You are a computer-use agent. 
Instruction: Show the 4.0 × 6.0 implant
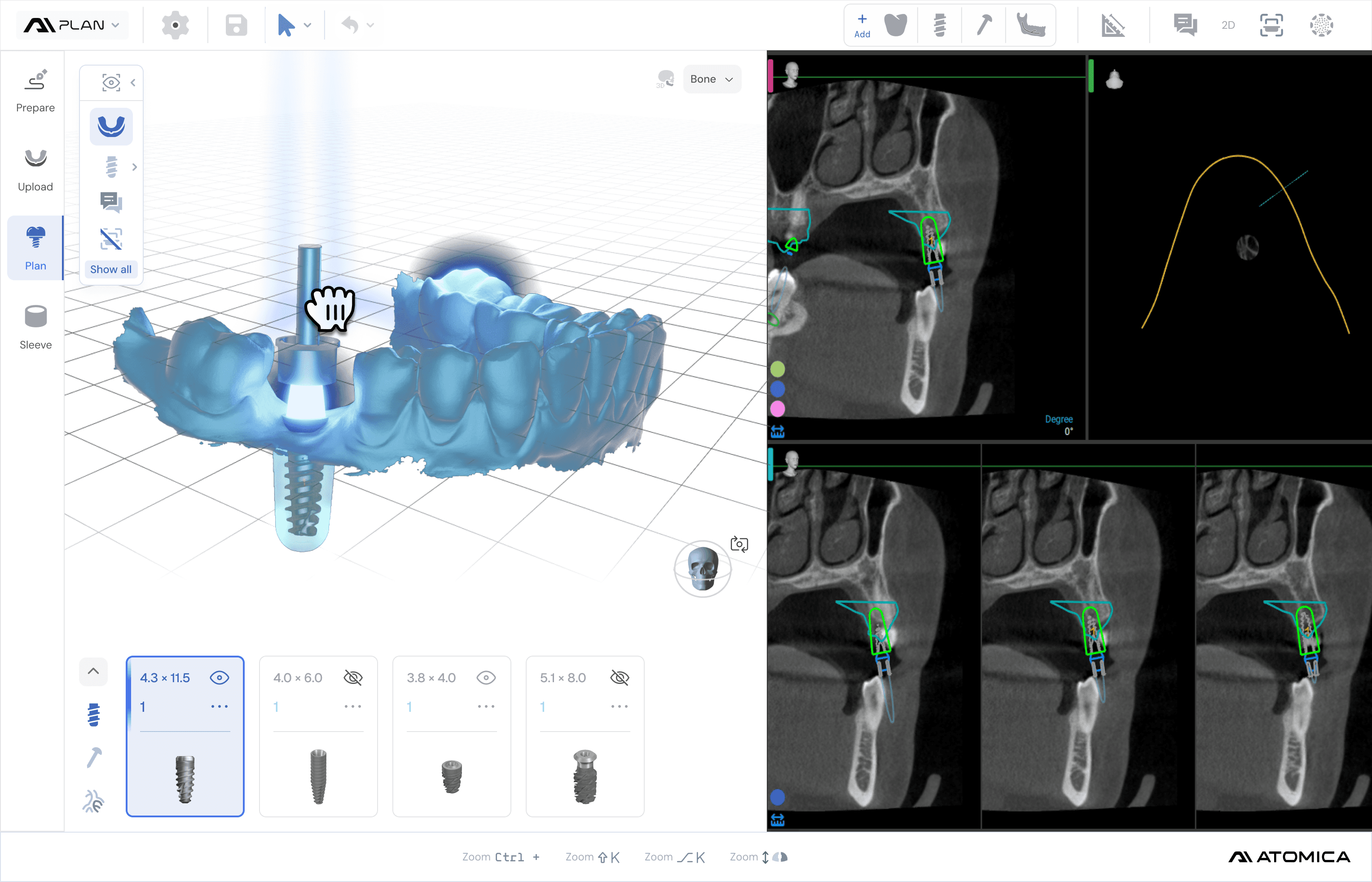[x=352, y=678]
